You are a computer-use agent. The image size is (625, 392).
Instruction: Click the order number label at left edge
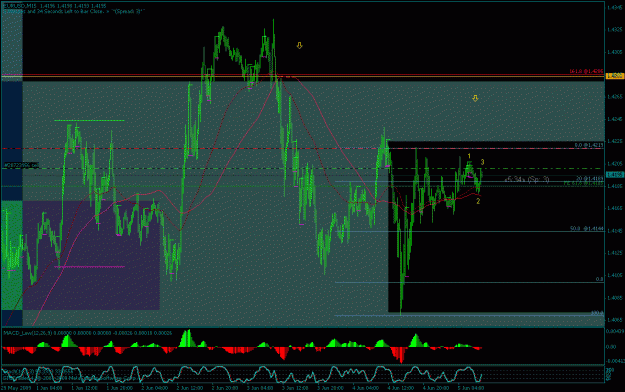21,165
